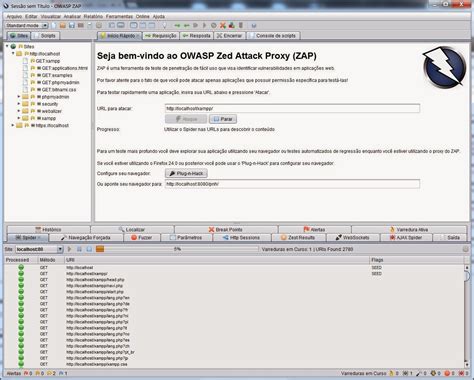The width and height of the screenshot is (474, 380).
Task: Select the http://localhost/xampp/lang.php?pt_br row
Action: tap(234, 352)
